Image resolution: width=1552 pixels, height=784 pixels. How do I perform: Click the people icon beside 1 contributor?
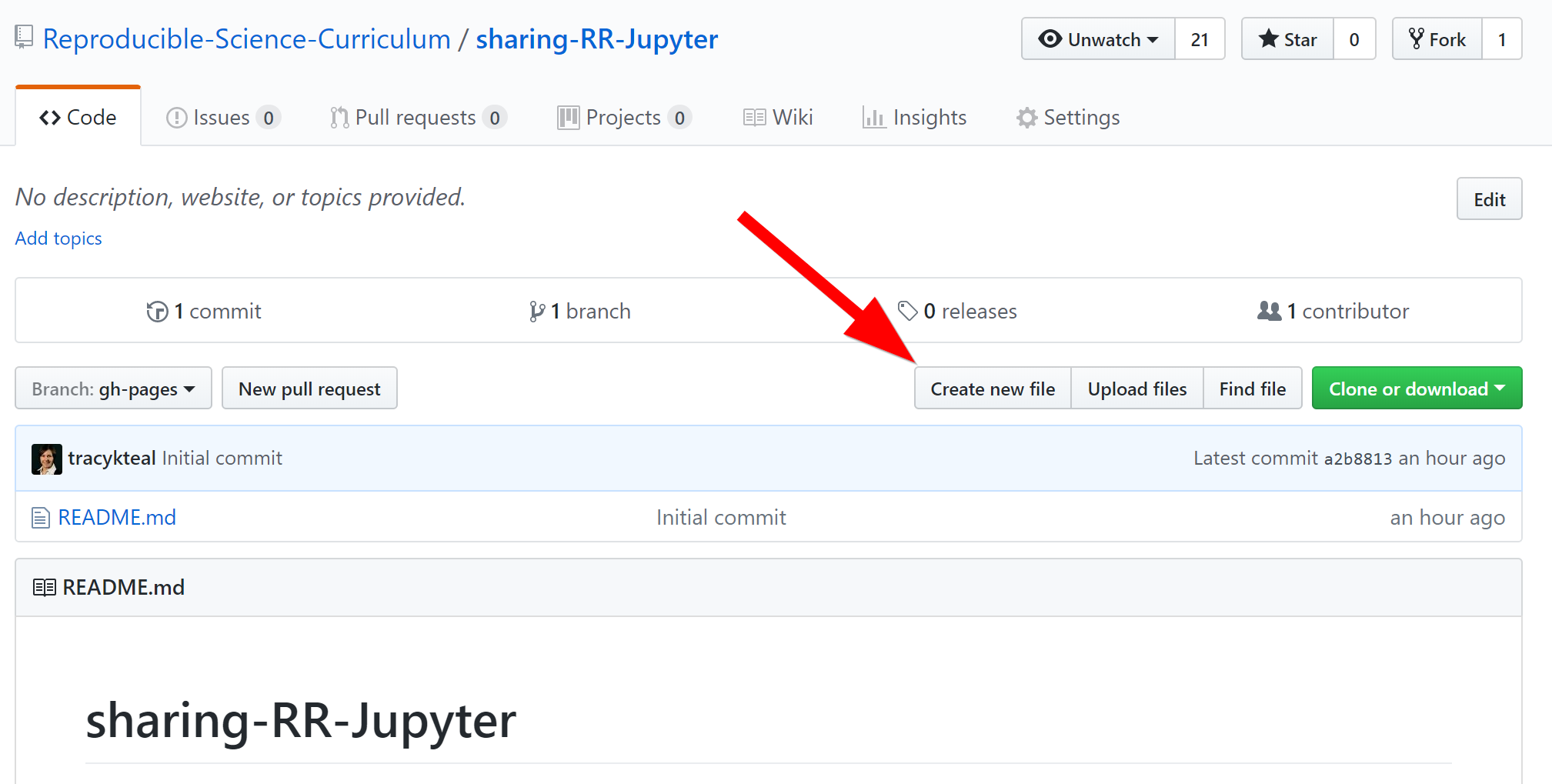click(1270, 311)
